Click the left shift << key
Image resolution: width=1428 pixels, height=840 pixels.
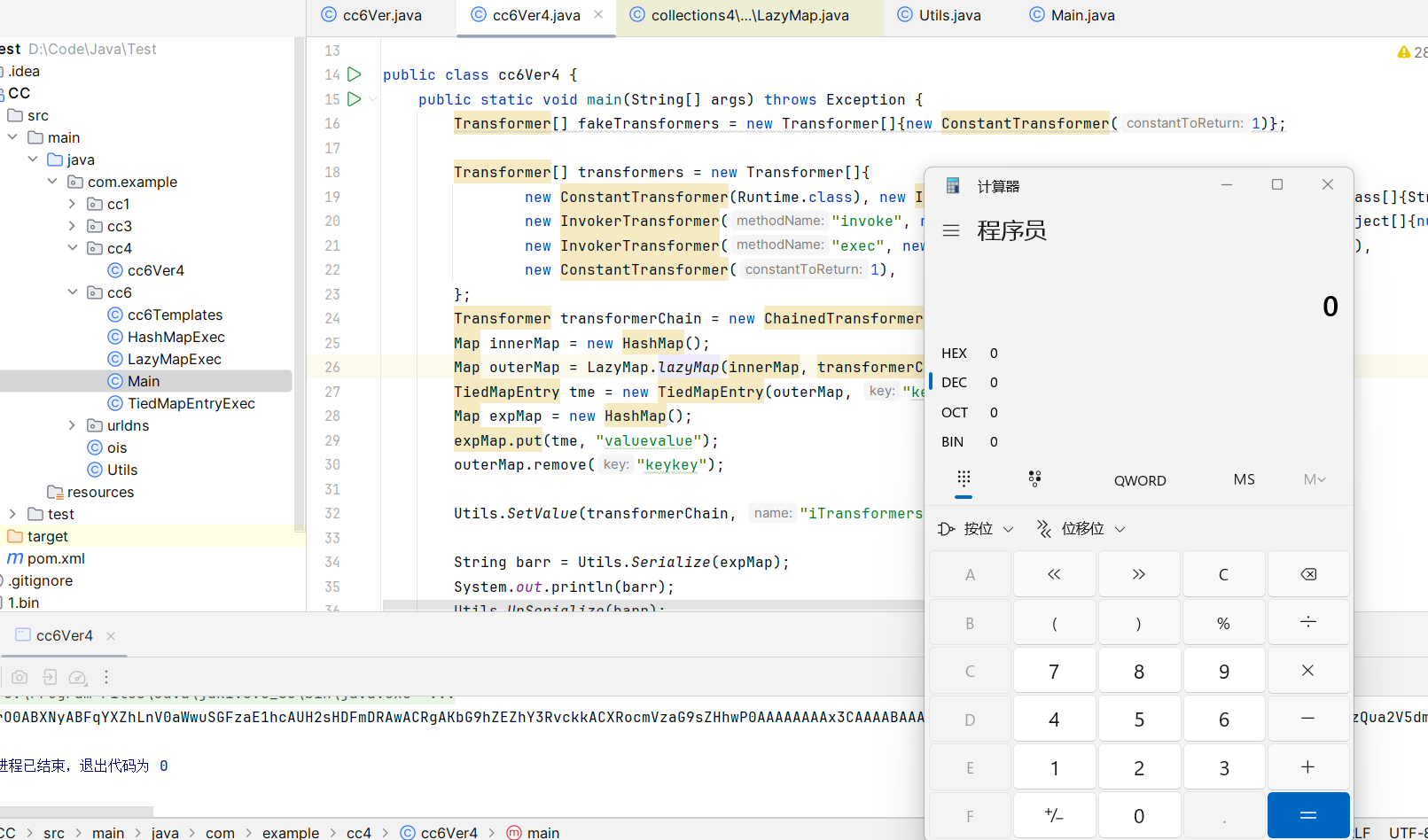(1054, 574)
